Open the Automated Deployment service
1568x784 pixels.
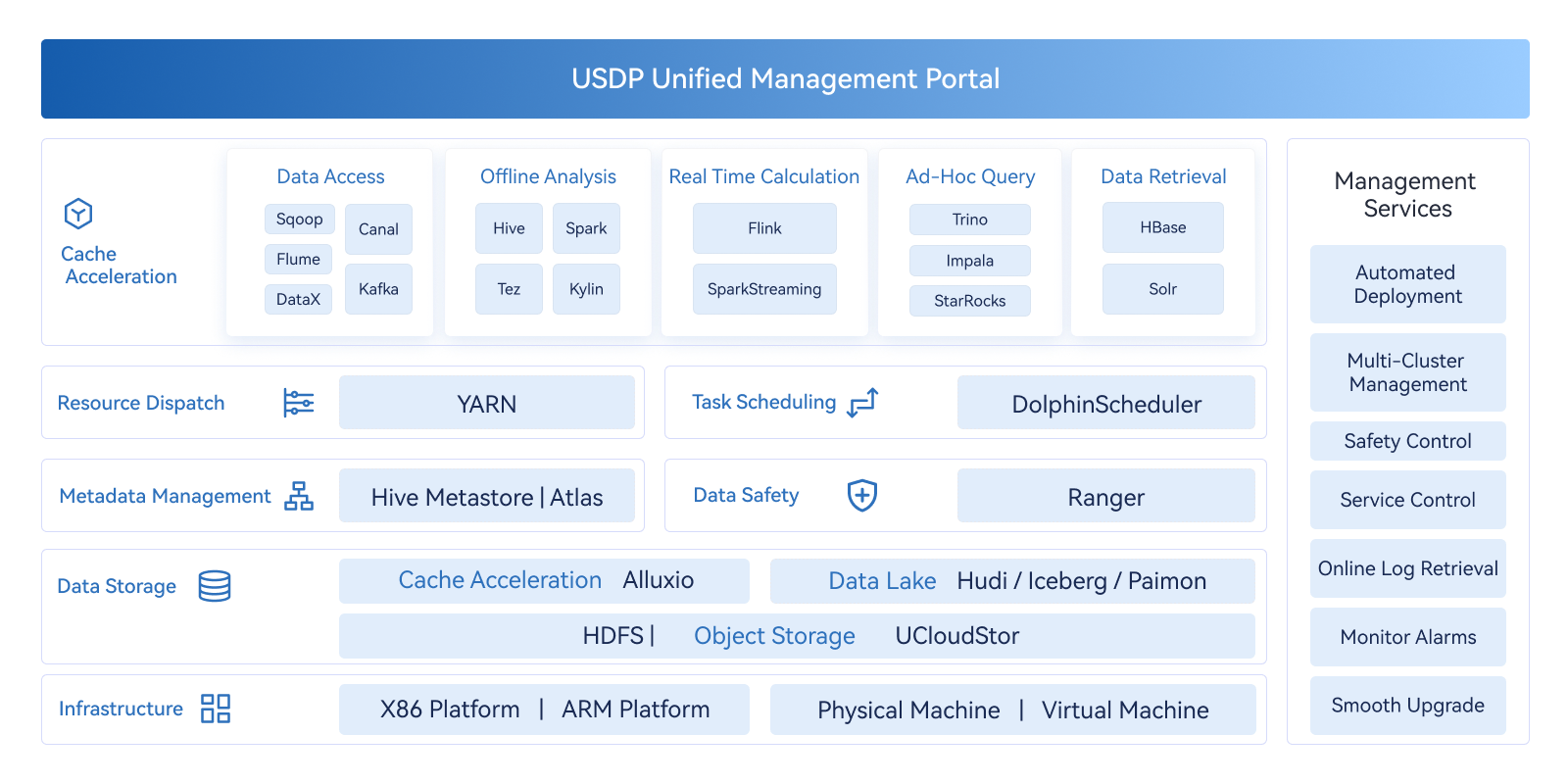point(1408,284)
